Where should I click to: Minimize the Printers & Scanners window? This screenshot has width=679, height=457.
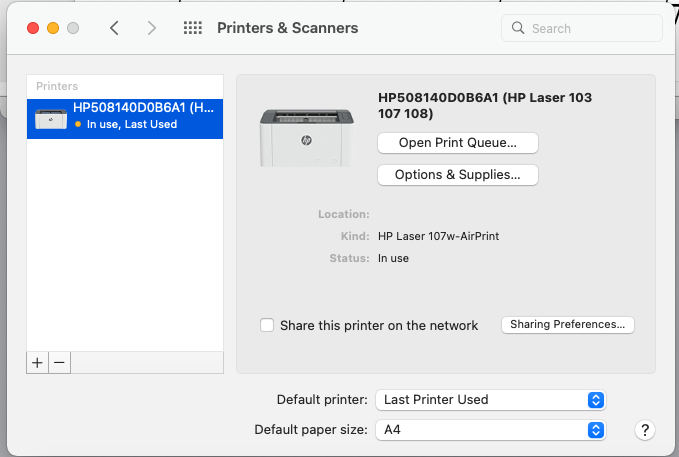[53, 28]
